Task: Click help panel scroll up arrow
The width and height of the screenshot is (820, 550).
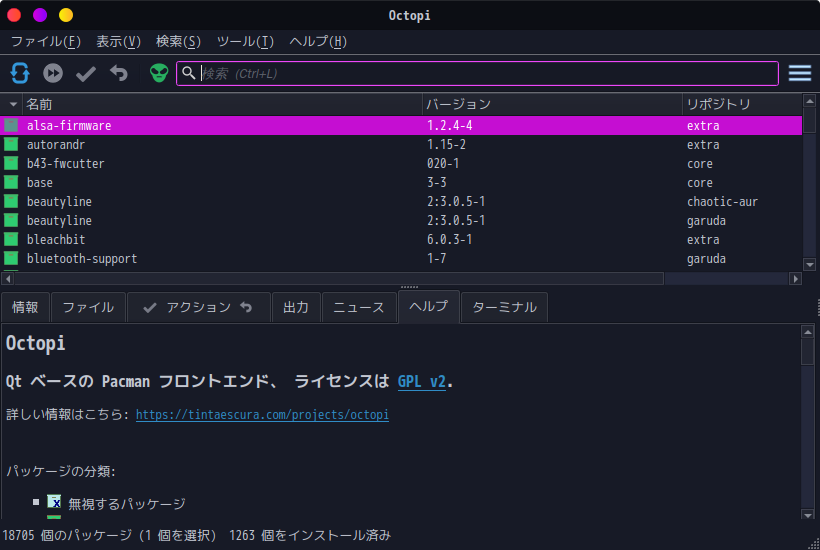Action: [807, 331]
